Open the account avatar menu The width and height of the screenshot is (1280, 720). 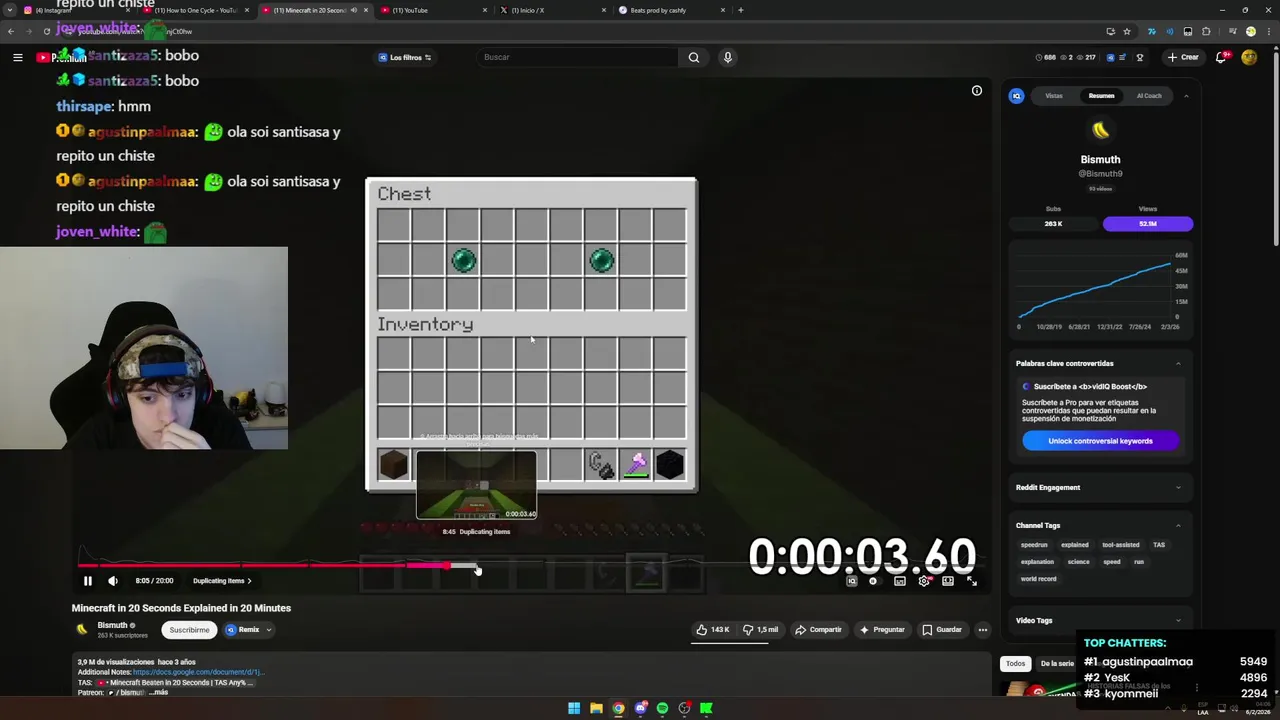[1249, 57]
